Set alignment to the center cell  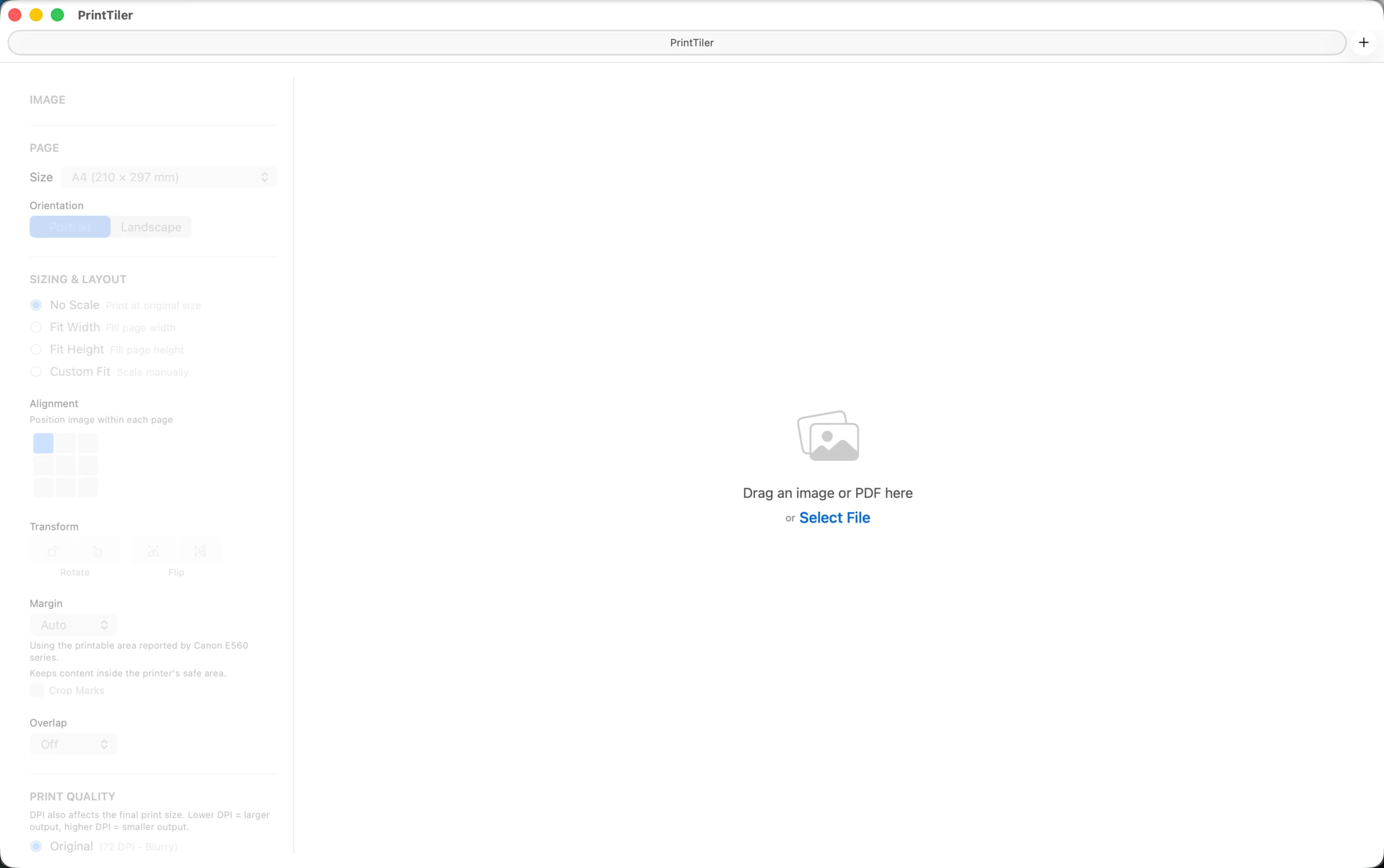click(66, 465)
